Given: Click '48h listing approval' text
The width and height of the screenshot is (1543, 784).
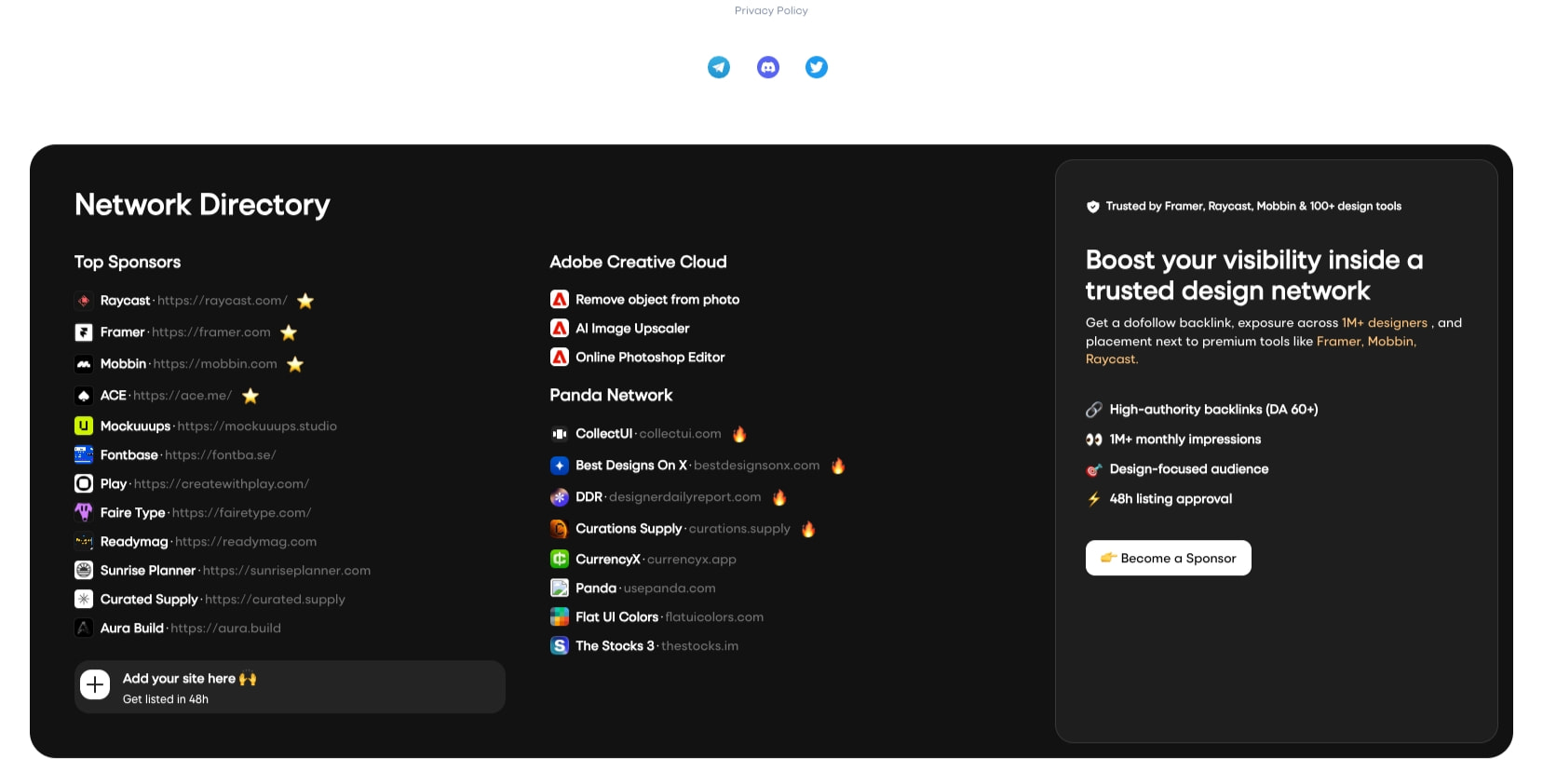Looking at the screenshot, I should (x=1171, y=499).
